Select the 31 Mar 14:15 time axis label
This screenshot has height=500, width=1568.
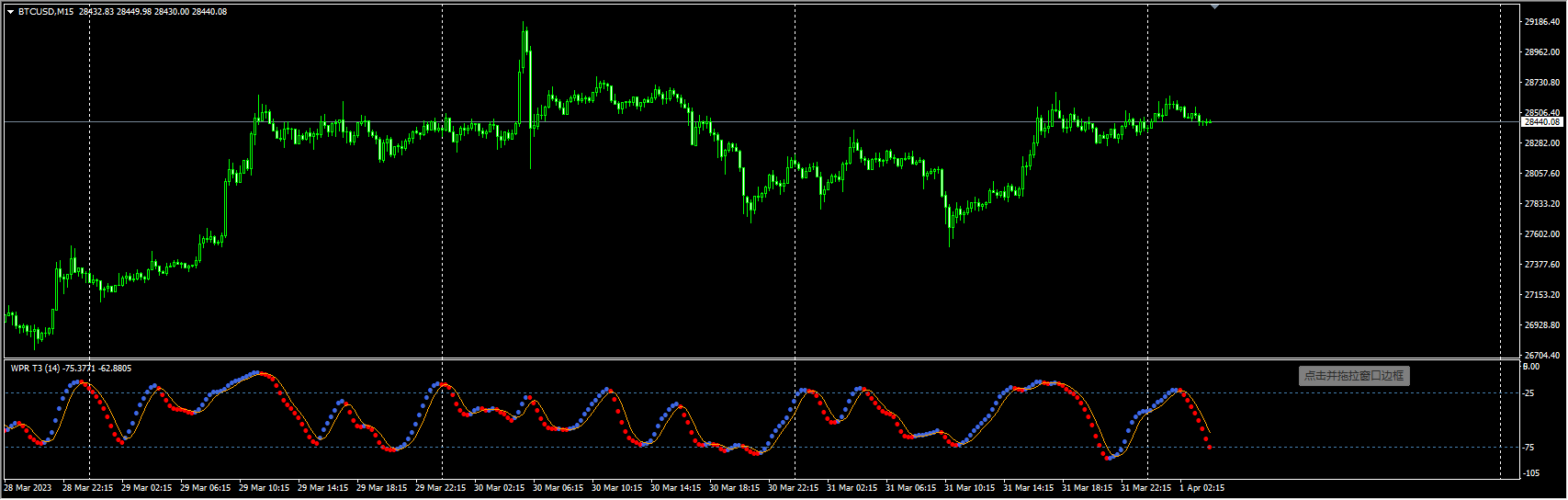click(1028, 488)
